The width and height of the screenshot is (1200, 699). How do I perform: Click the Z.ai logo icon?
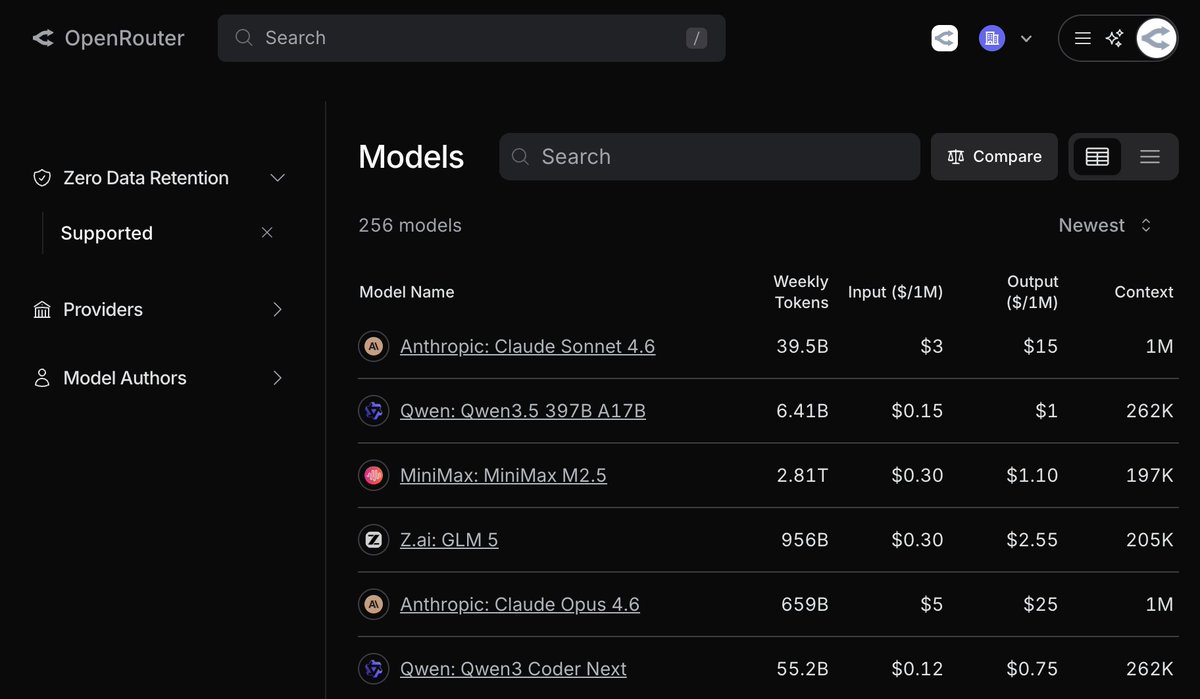[374, 540]
